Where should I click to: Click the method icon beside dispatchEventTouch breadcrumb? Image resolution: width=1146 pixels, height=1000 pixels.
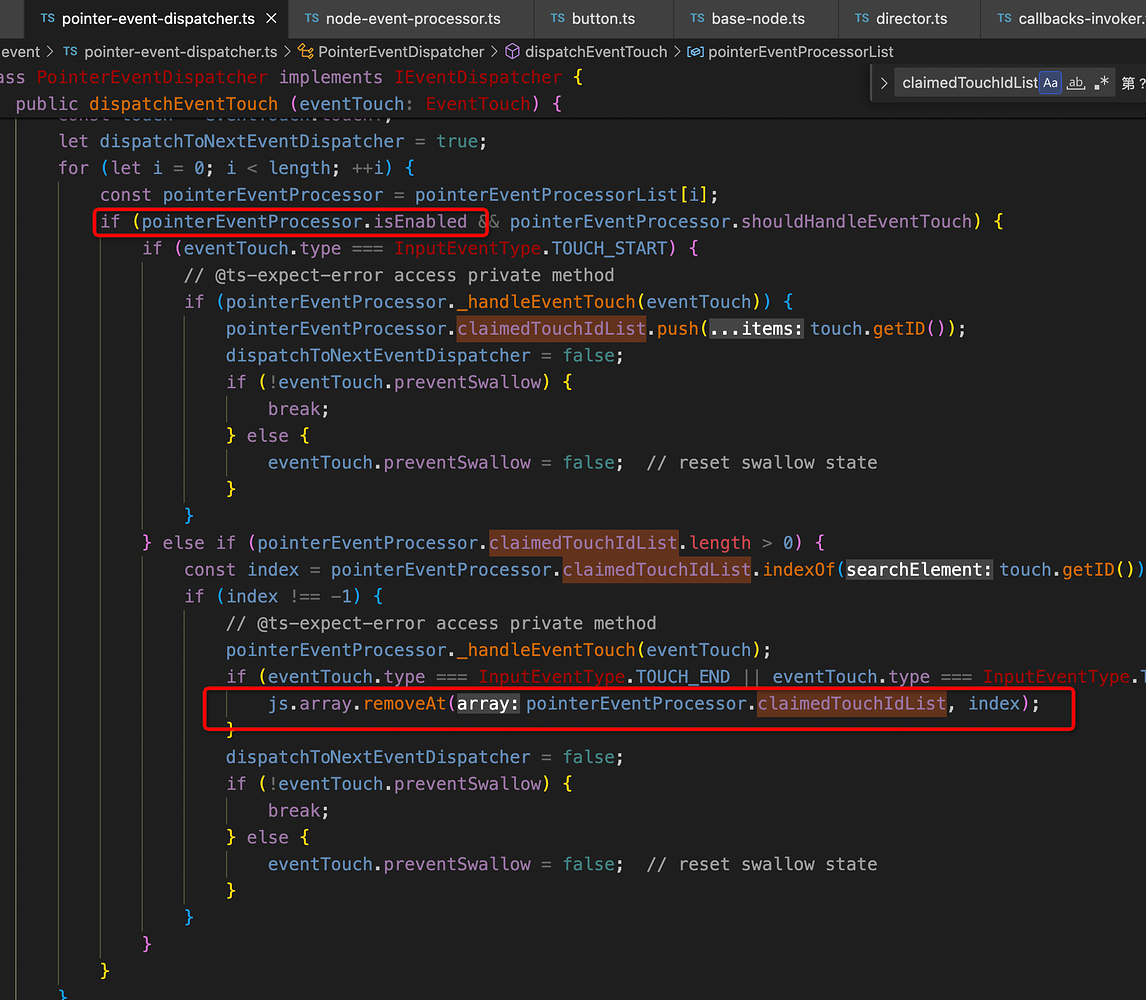[511, 51]
